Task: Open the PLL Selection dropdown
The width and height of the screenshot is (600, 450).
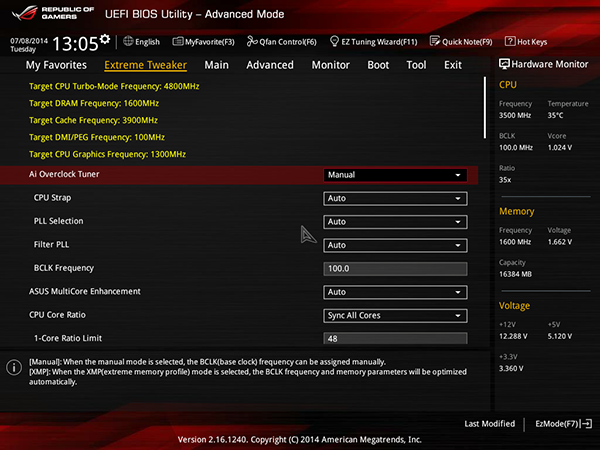Action: pos(395,222)
